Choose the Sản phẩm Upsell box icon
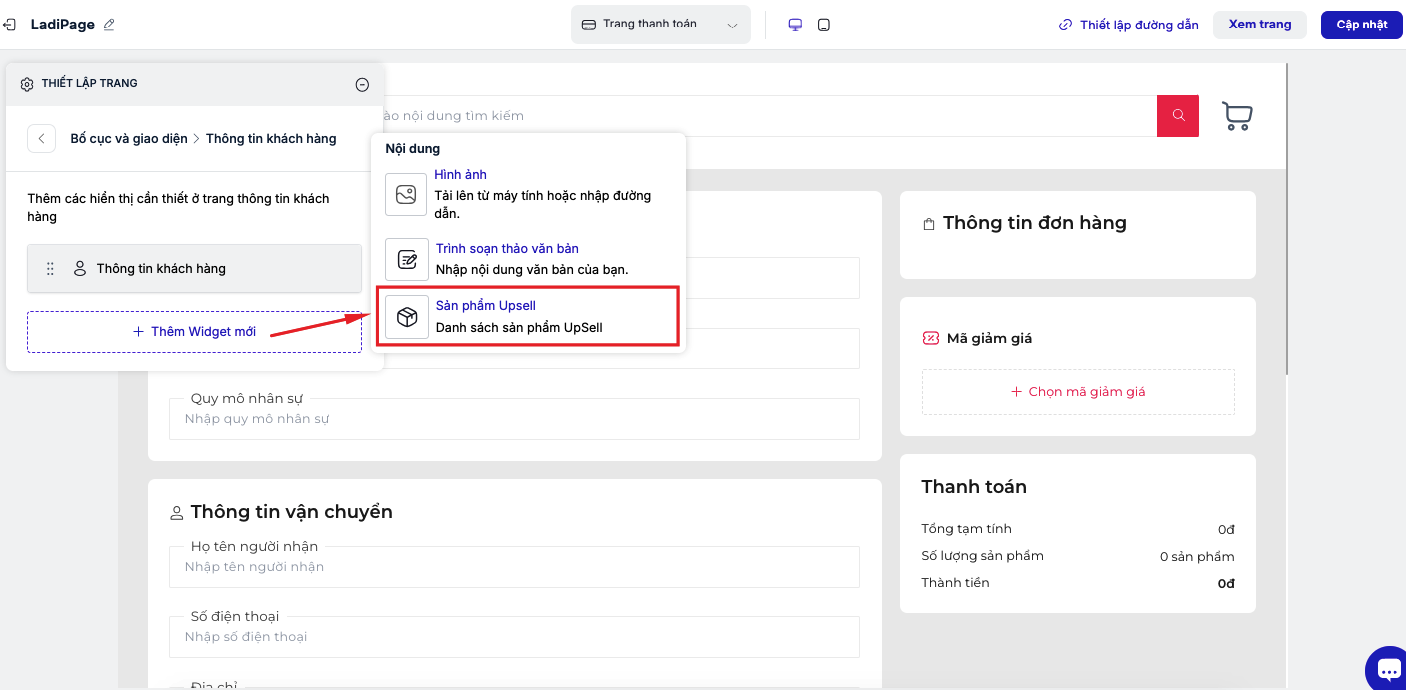This screenshot has height=690, width=1406. [x=406, y=317]
